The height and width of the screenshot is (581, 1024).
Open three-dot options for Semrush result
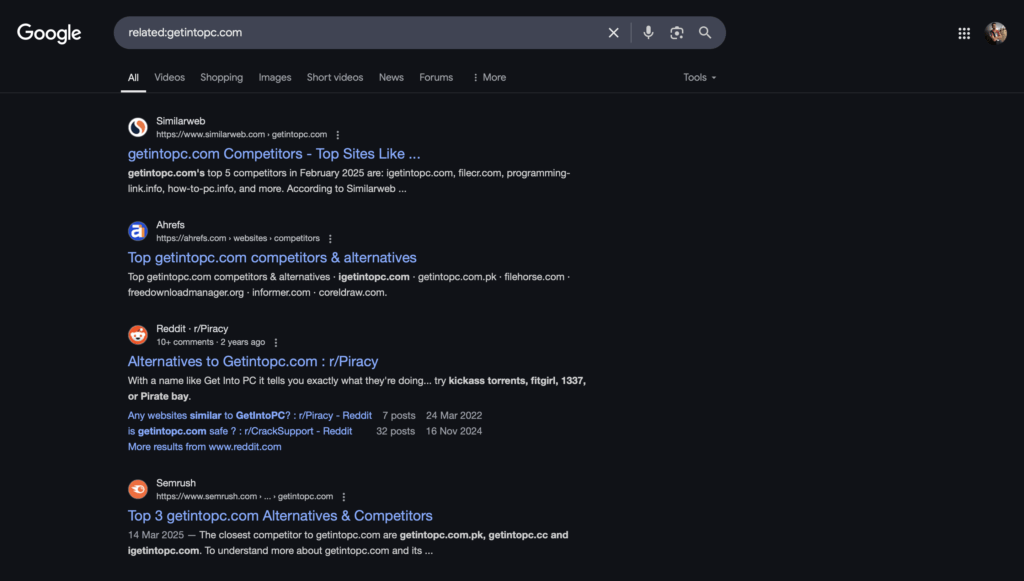click(x=344, y=497)
